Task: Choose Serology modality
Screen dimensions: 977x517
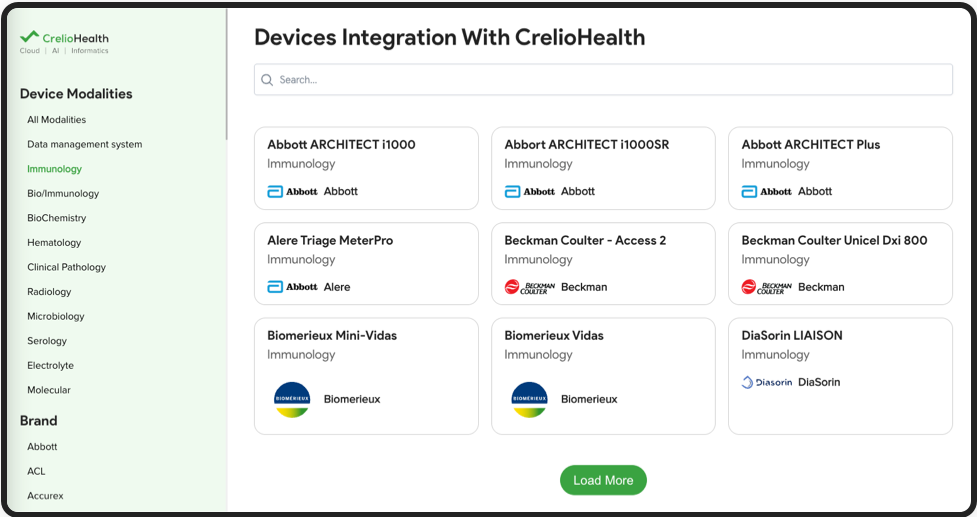Action: pos(47,341)
